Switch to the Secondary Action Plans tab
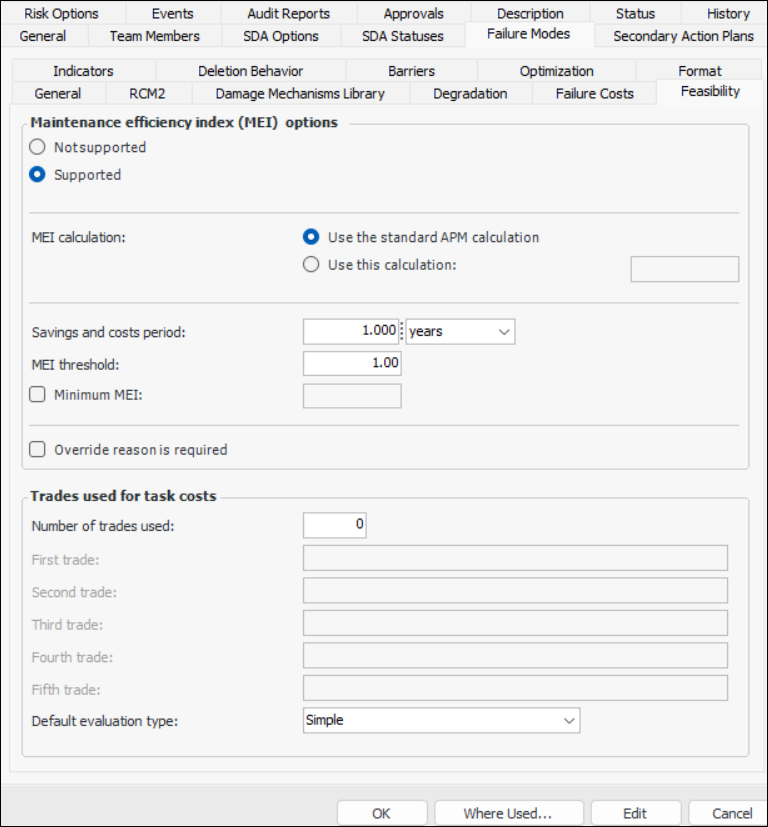The image size is (768, 827). [x=683, y=36]
